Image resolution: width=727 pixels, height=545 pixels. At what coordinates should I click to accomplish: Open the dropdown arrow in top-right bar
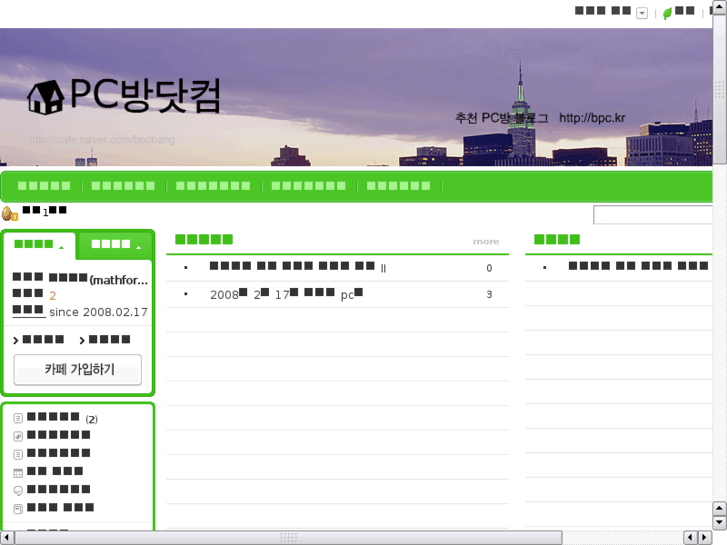642,13
